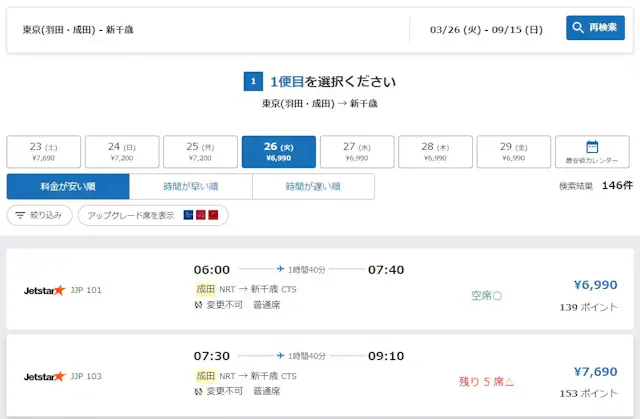Select date tab 23 (土) ¥7,690
This screenshot has width=640, height=419.
coord(43,152)
